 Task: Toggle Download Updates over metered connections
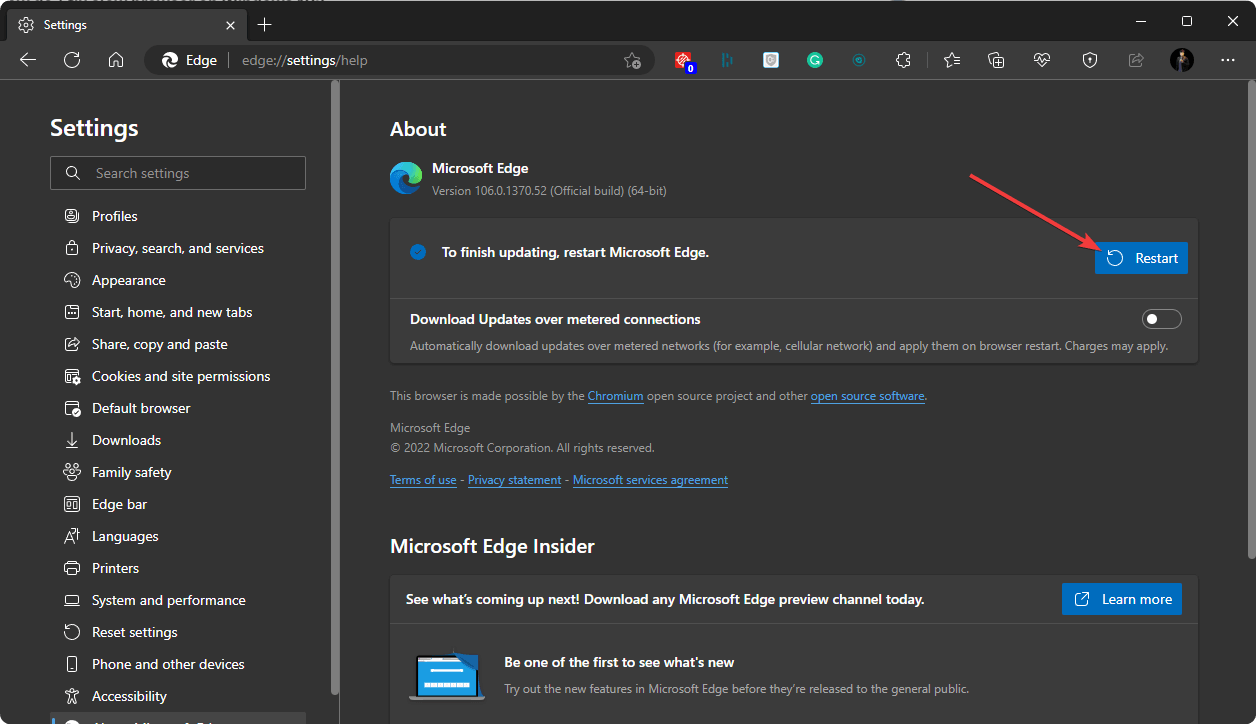1162,319
